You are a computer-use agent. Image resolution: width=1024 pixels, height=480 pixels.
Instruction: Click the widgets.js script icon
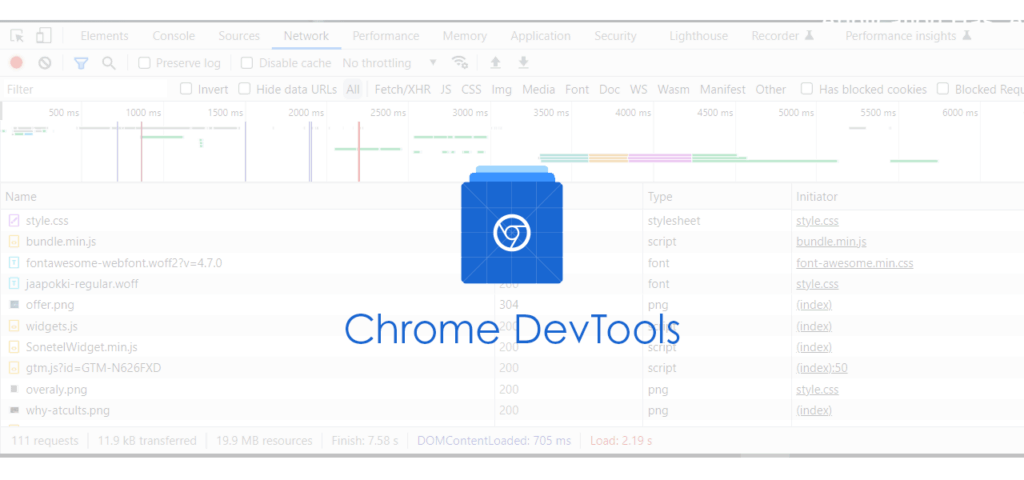coord(14,326)
